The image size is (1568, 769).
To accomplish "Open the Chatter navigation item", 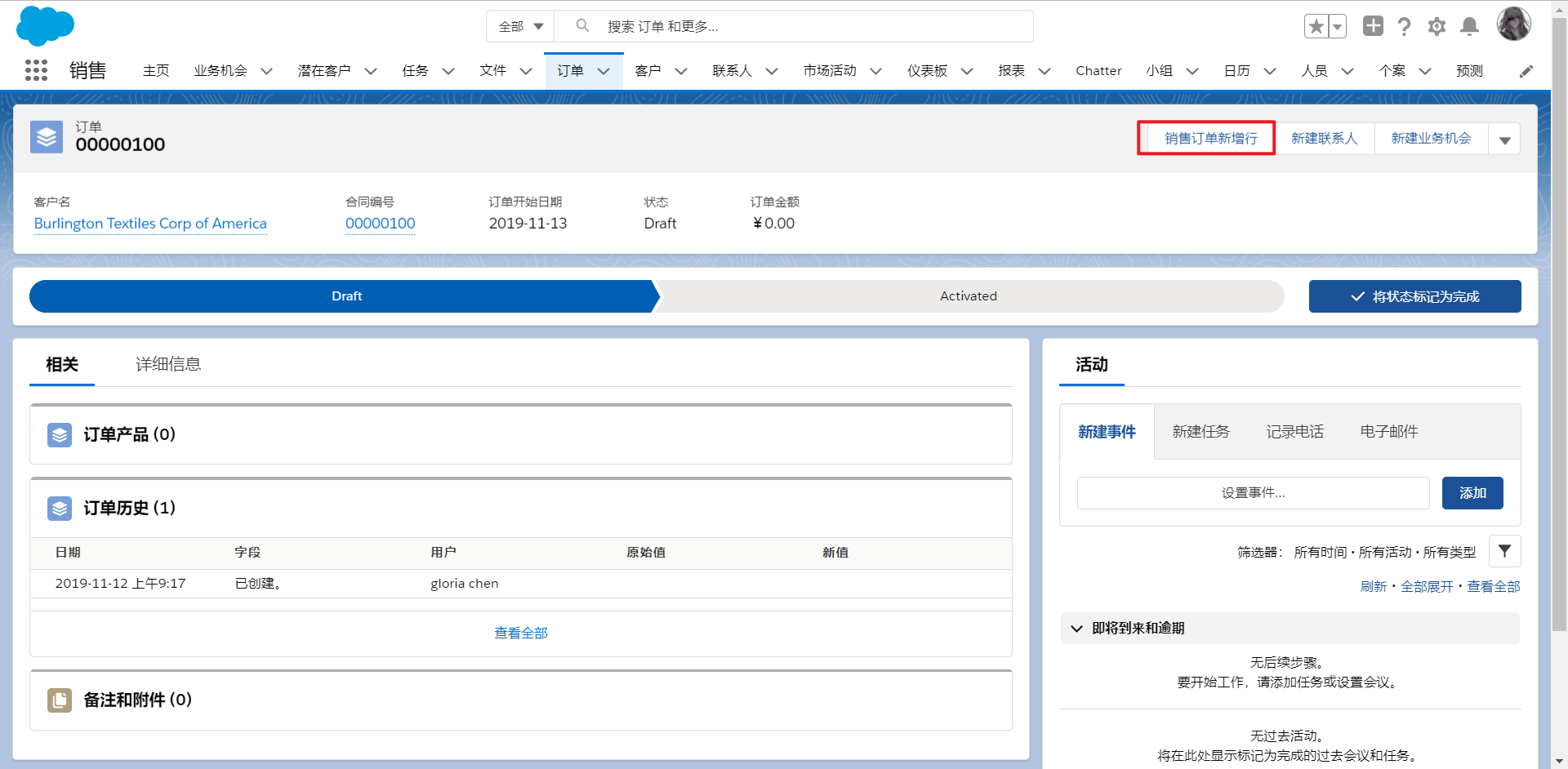I will (x=1098, y=70).
